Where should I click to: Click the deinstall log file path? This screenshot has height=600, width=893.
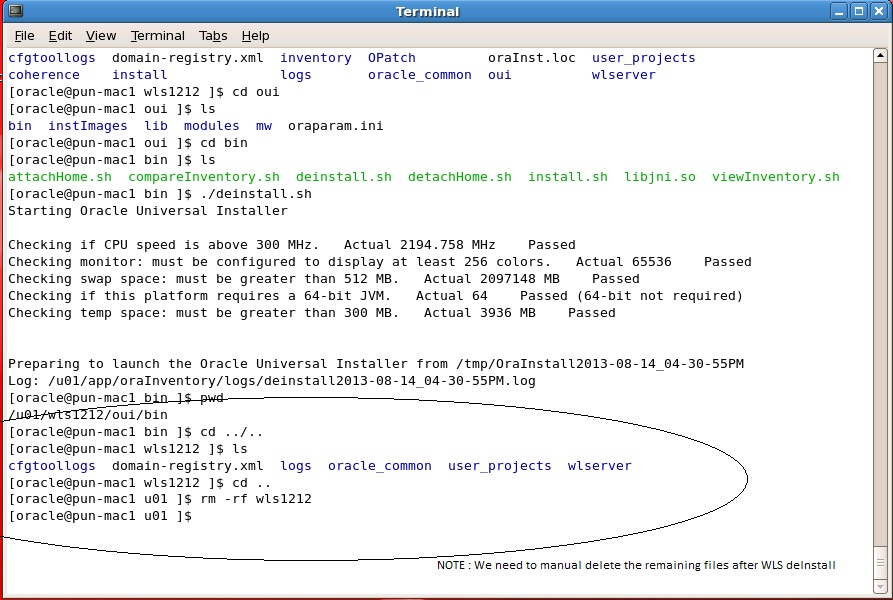(x=292, y=381)
